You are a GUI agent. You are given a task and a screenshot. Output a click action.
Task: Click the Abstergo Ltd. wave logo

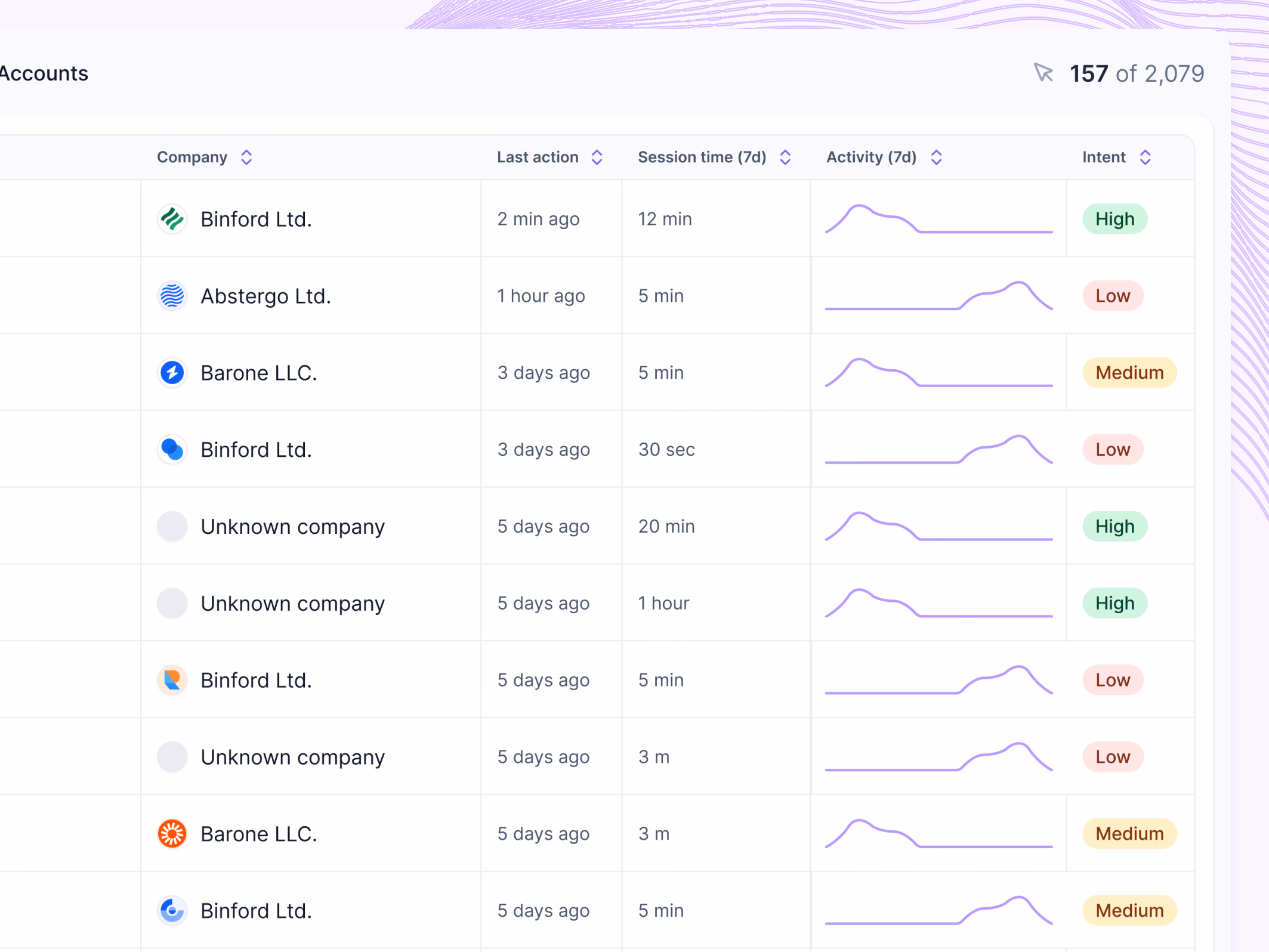[172, 296]
